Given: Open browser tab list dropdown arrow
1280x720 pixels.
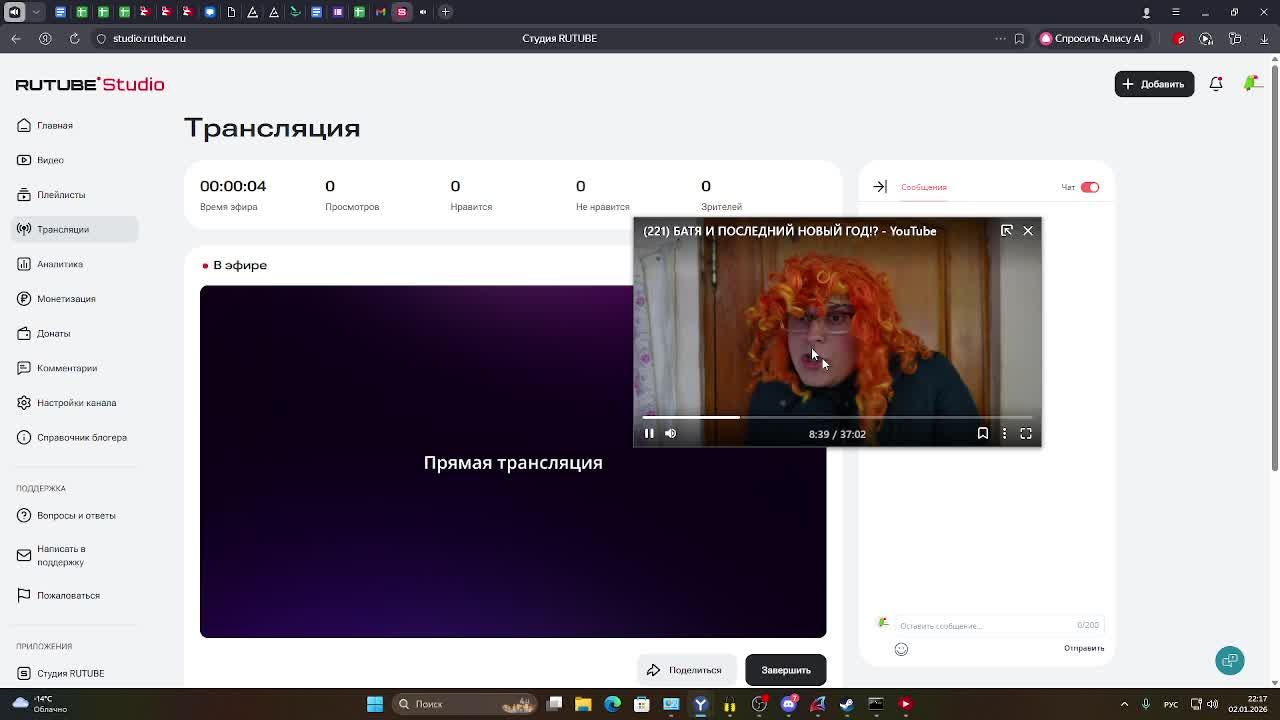Looking at the screenshot, I should coord(37,12).
